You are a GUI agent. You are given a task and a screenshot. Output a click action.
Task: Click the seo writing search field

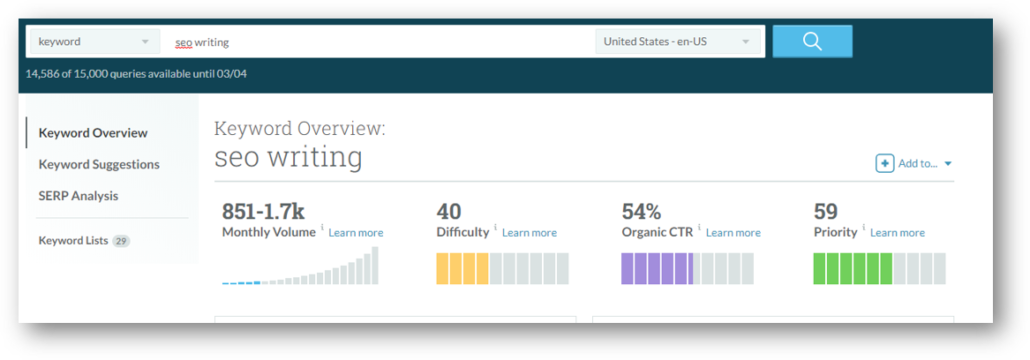378,42
